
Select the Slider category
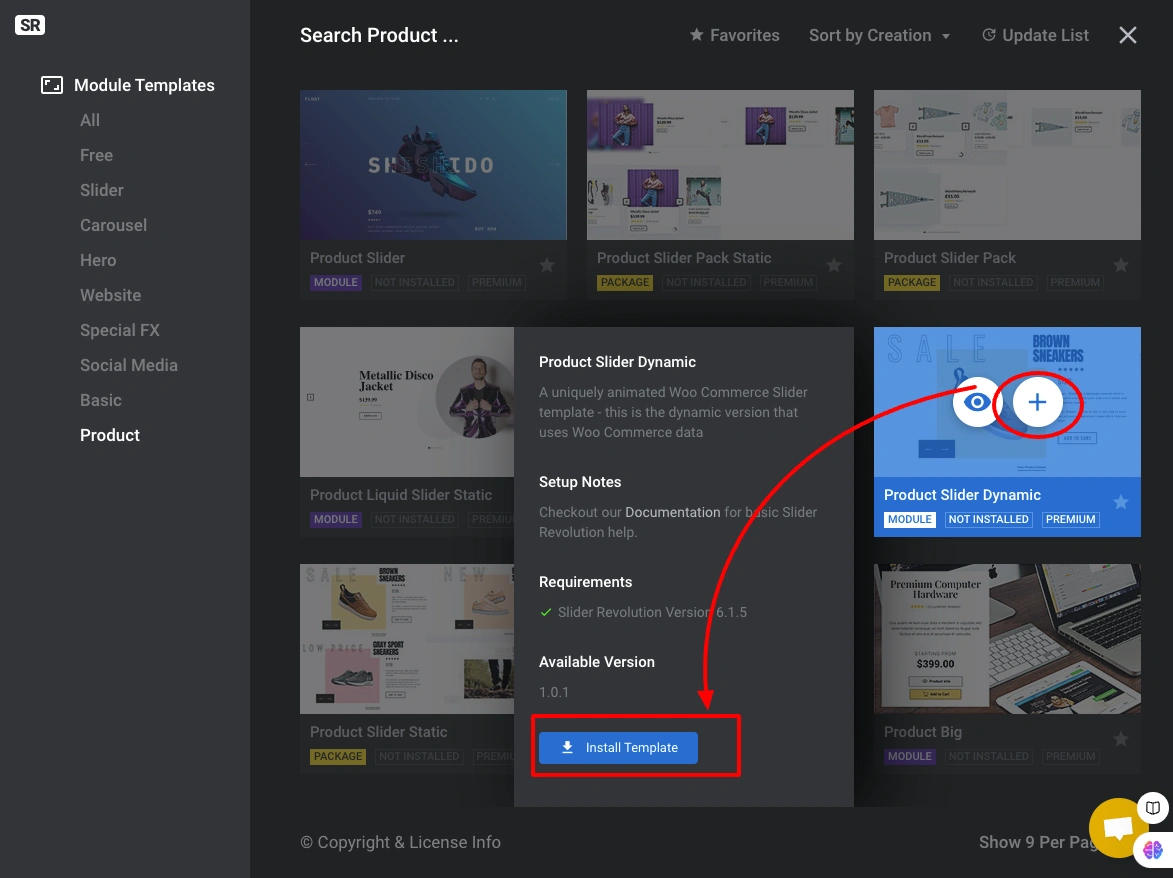pos(102,190)
